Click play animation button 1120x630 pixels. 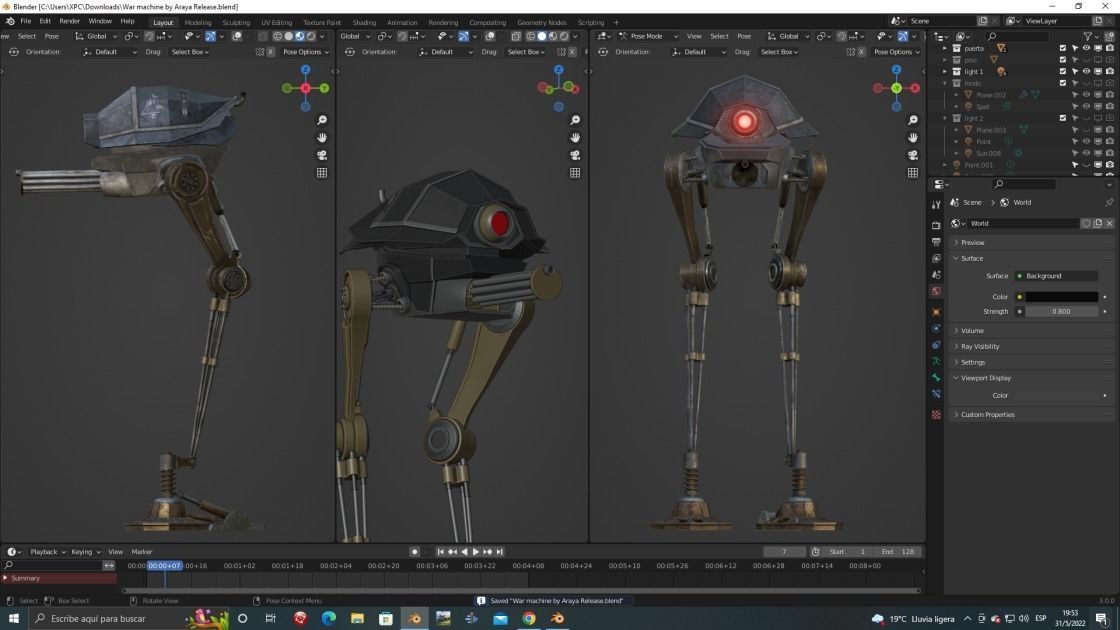pyautogui.click(x=476, y=551)
